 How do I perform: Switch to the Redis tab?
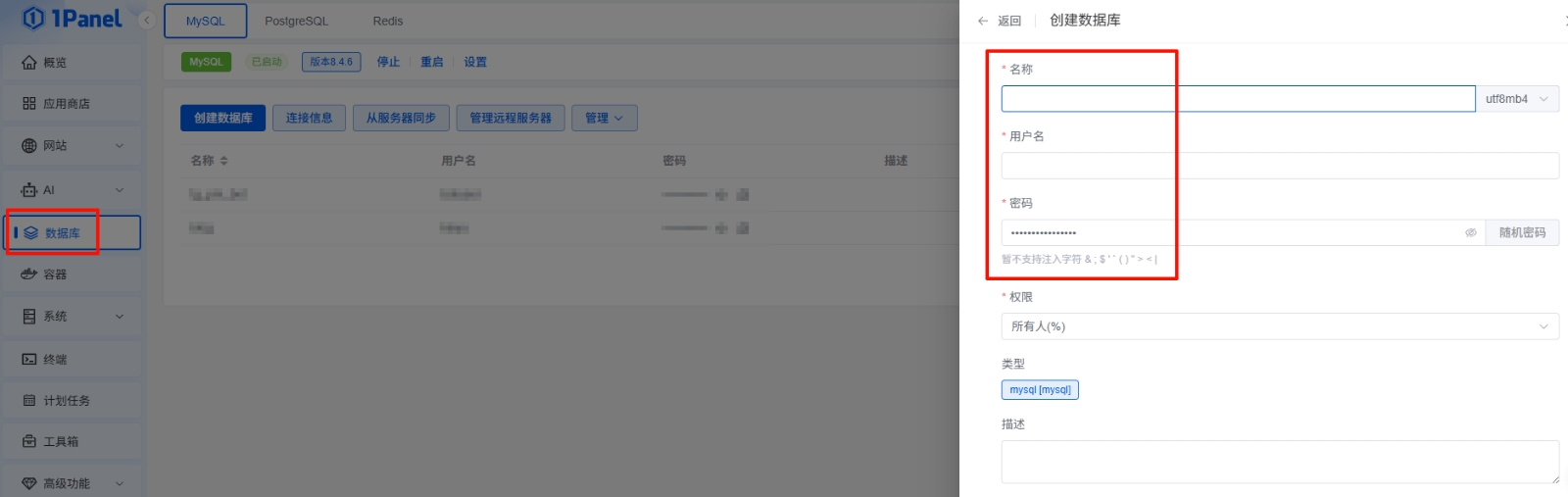(x=387, y=21)
